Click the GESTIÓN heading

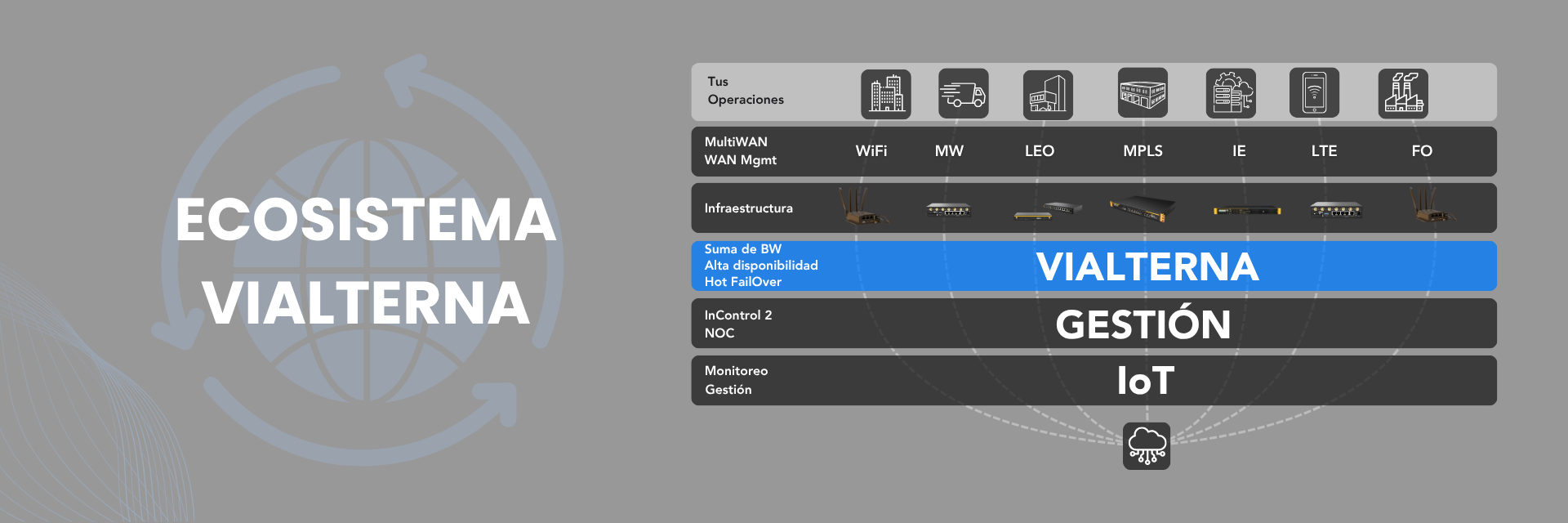pos(1143,323)
